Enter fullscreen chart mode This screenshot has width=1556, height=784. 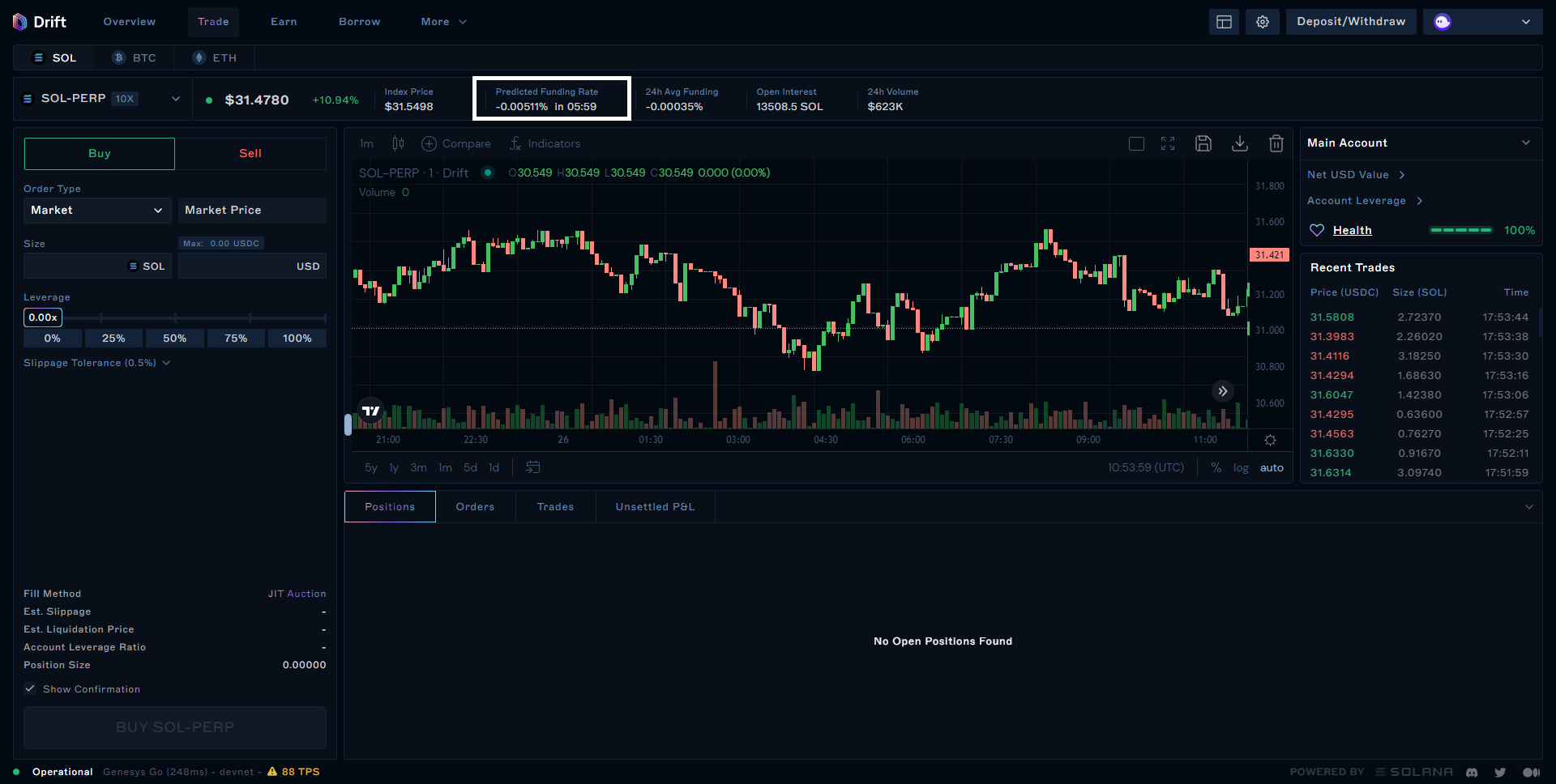pyautogui.click(x=1168, y=143)
